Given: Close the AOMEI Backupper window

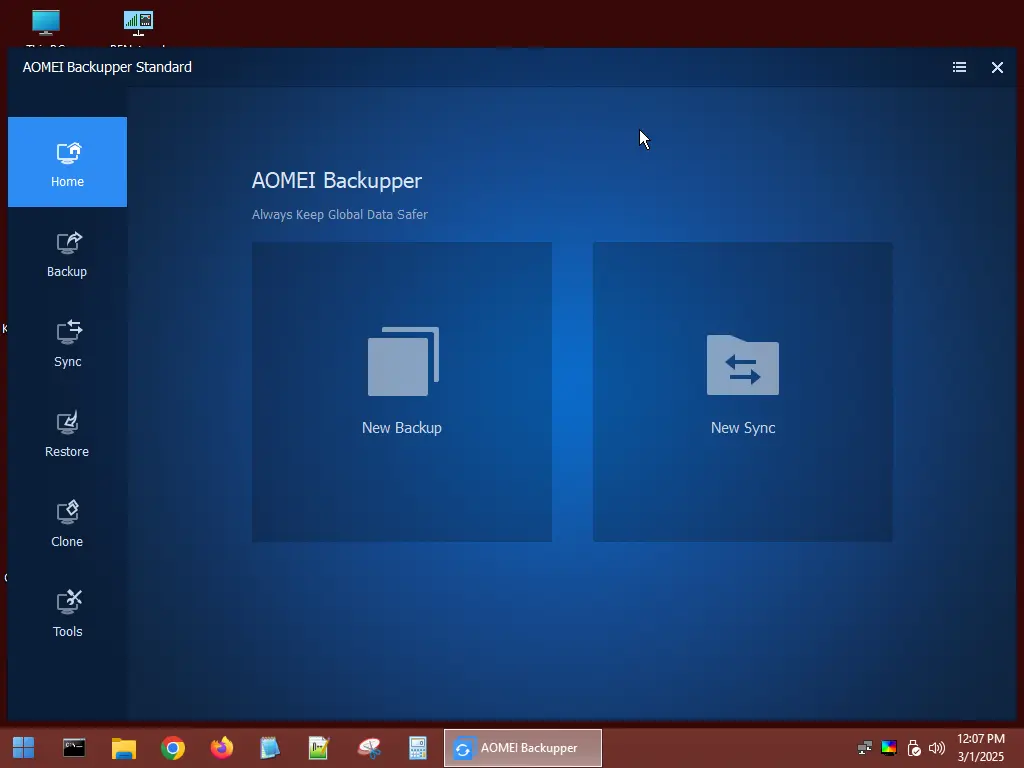Looking at the screenshot, I should click(x=997, y=67).
